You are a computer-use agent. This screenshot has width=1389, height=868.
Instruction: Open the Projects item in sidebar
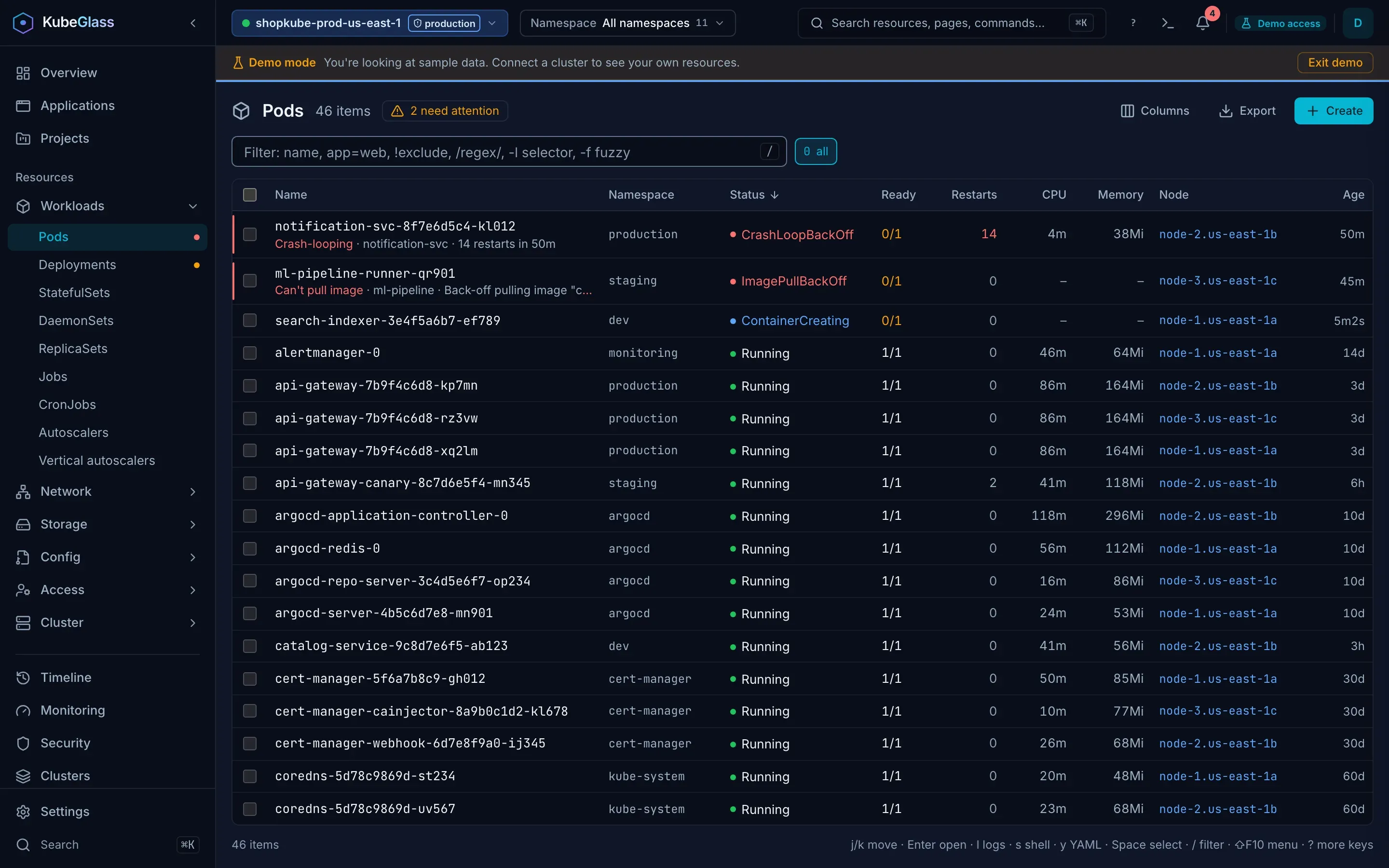coord(108,138)
